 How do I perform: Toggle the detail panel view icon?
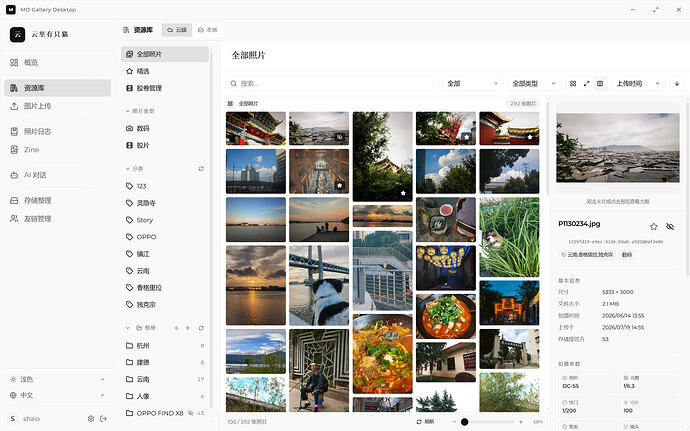pyautogui.click(x=600, y=84)
